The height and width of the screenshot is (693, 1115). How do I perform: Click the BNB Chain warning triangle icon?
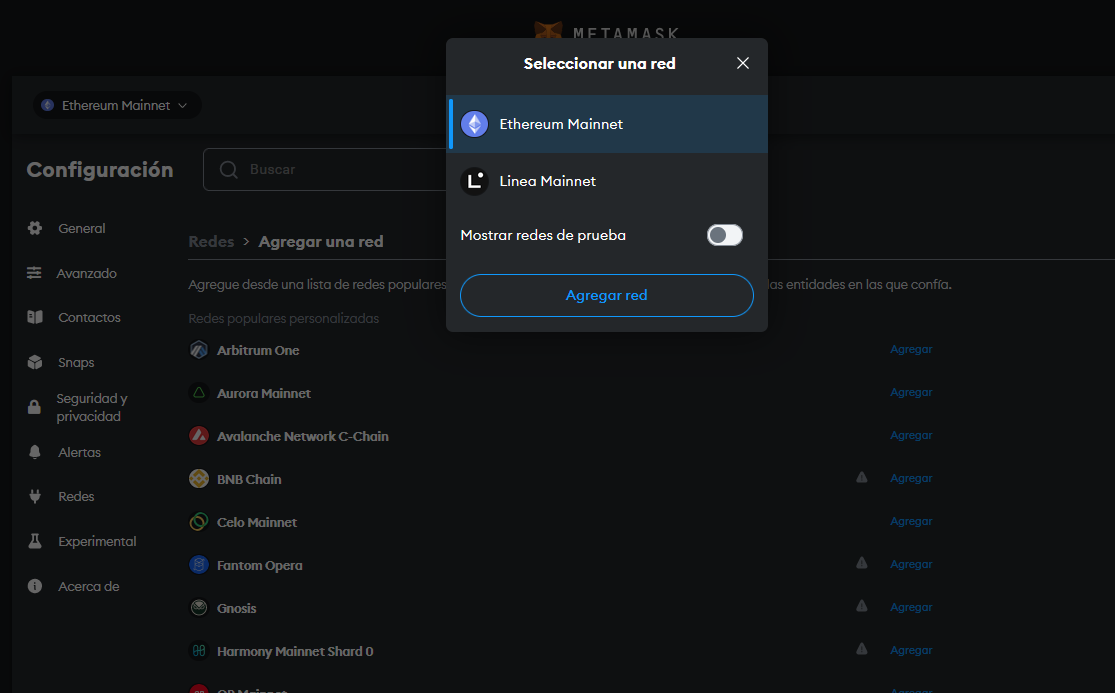click(x=862, y=478)
